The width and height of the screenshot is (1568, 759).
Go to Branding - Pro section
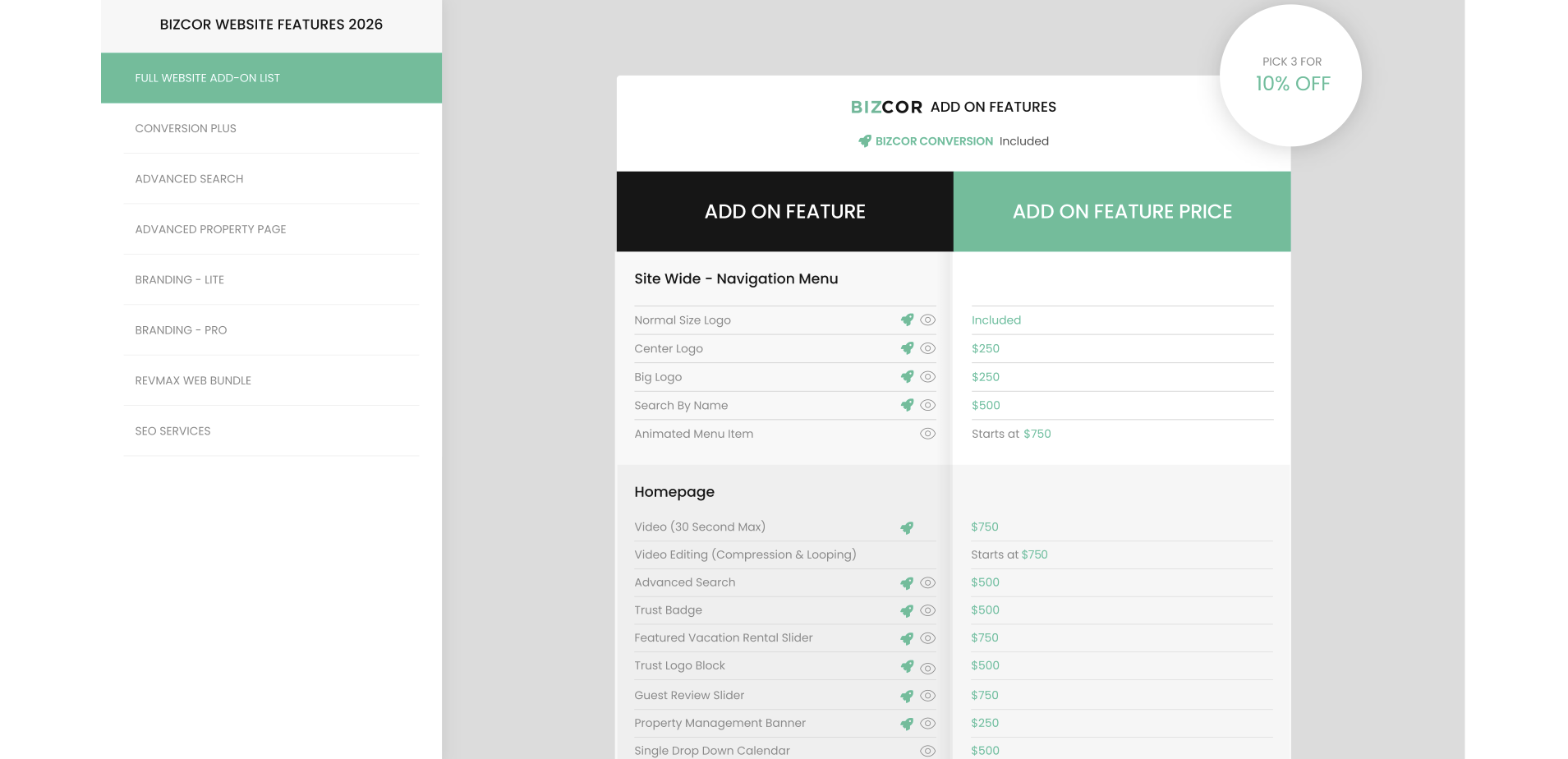point(271,330)
